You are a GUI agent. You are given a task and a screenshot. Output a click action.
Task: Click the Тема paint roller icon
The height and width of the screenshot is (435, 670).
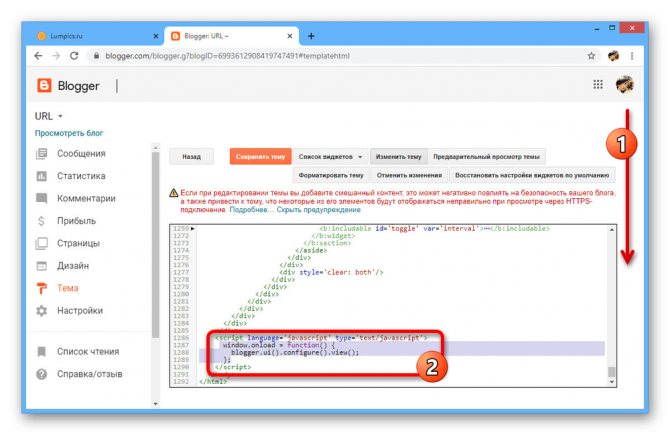pos(41,288)
